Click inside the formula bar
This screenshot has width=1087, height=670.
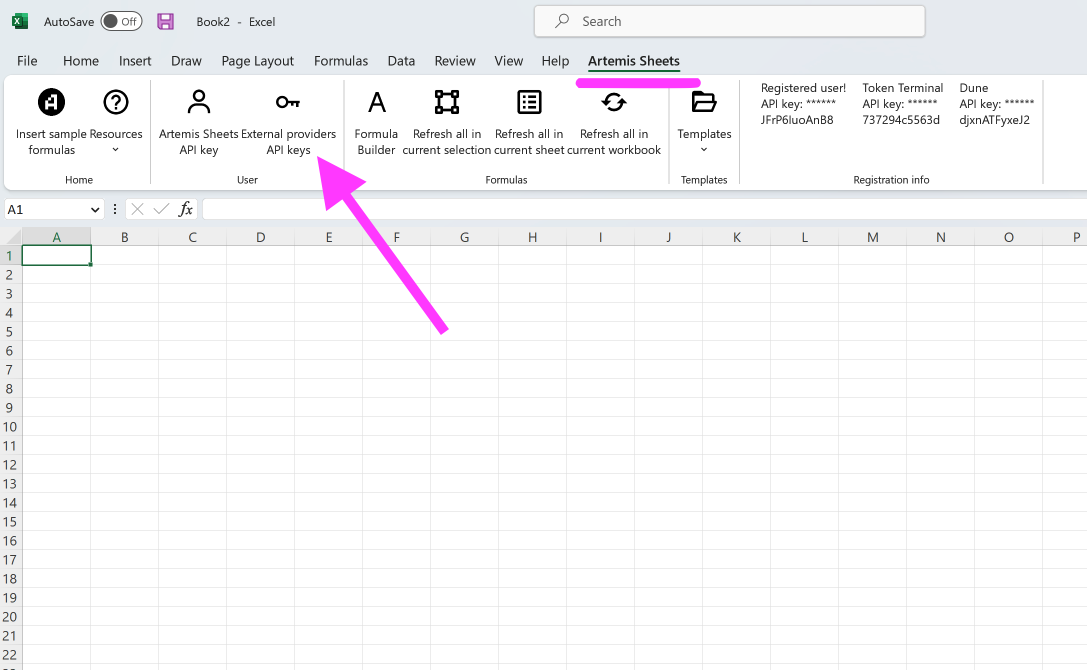[x=645, y=209]
